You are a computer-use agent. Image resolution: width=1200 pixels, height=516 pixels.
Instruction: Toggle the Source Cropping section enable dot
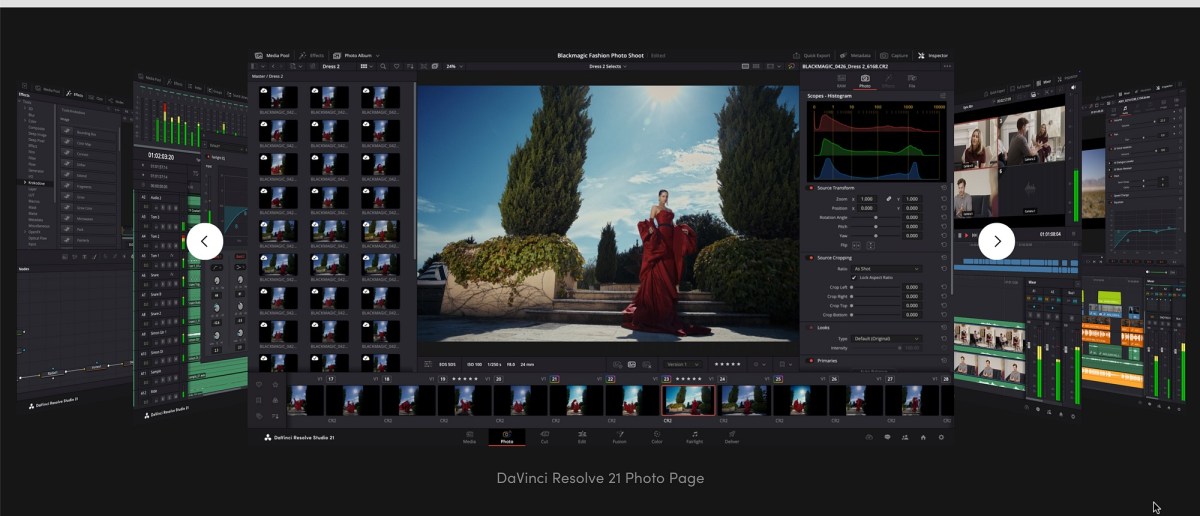coord(811,258)
